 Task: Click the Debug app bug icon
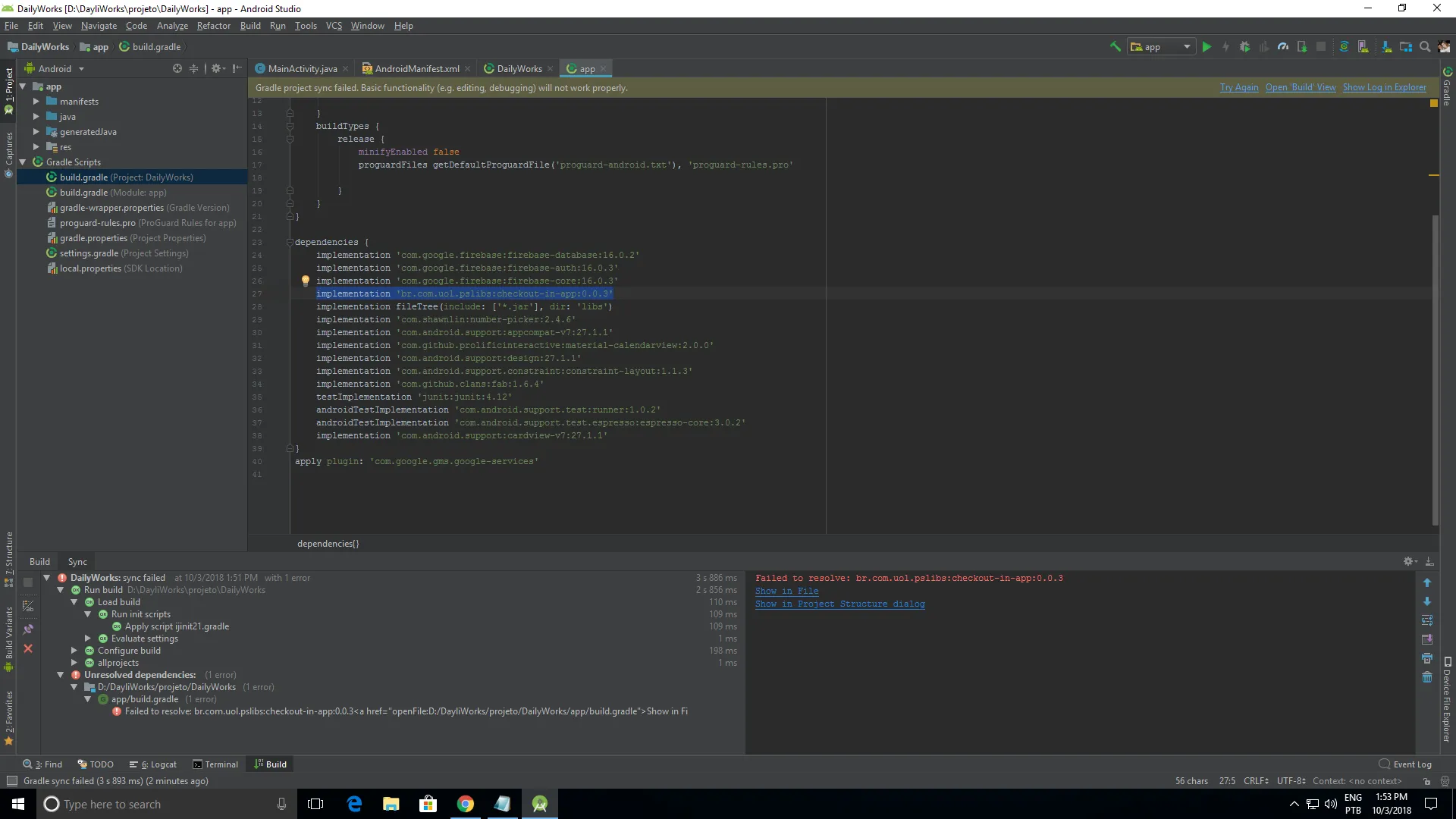click(1244, 47)
